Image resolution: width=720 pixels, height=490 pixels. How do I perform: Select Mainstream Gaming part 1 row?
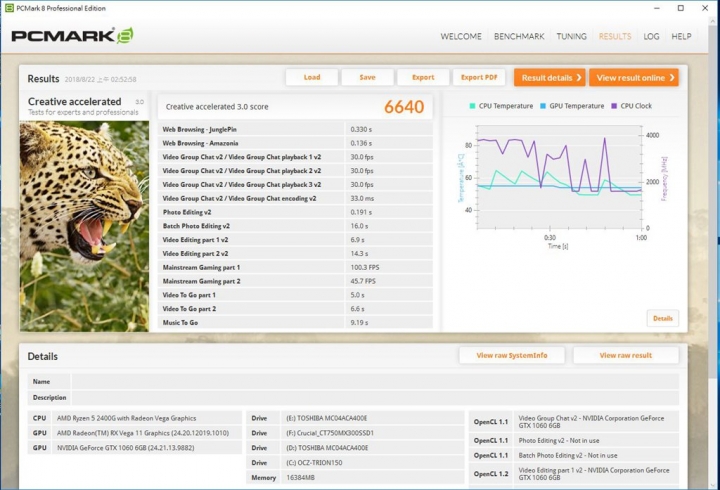pos(295,267)
